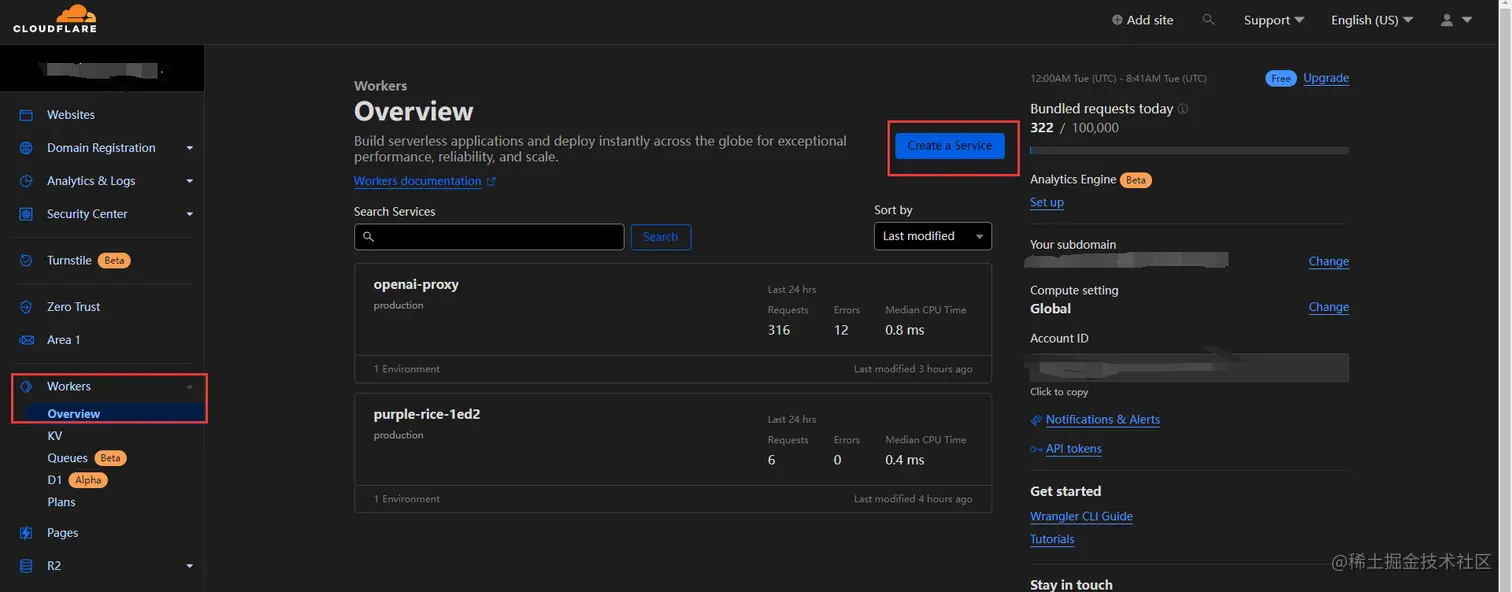Open the Zero Trust sidebar item
The width and height of the screenshot is (1512, 592).
pos(73,307)
